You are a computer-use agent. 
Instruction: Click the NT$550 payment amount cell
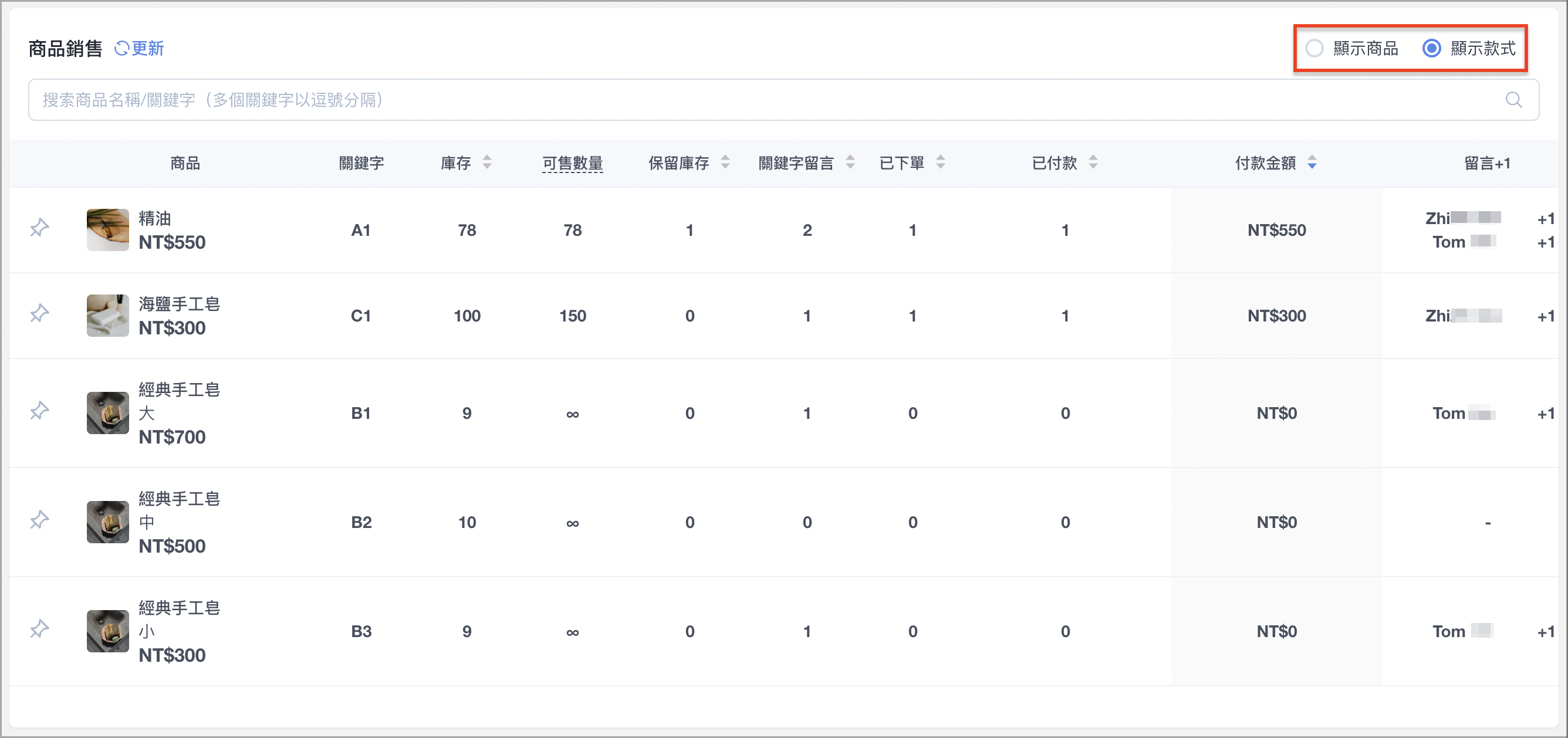coord(1276,230)
